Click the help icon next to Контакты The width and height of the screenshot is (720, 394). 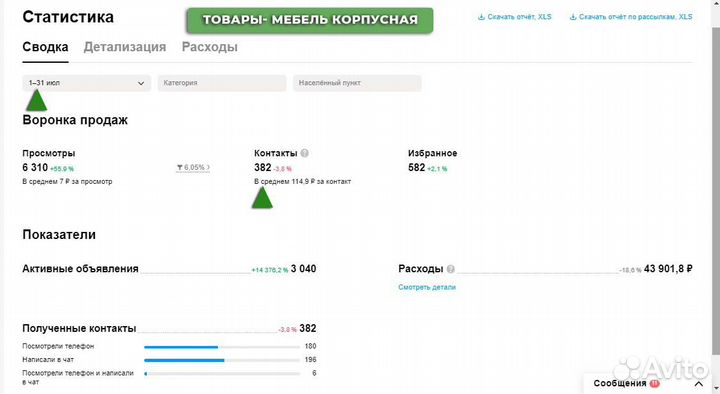point(304,153)
